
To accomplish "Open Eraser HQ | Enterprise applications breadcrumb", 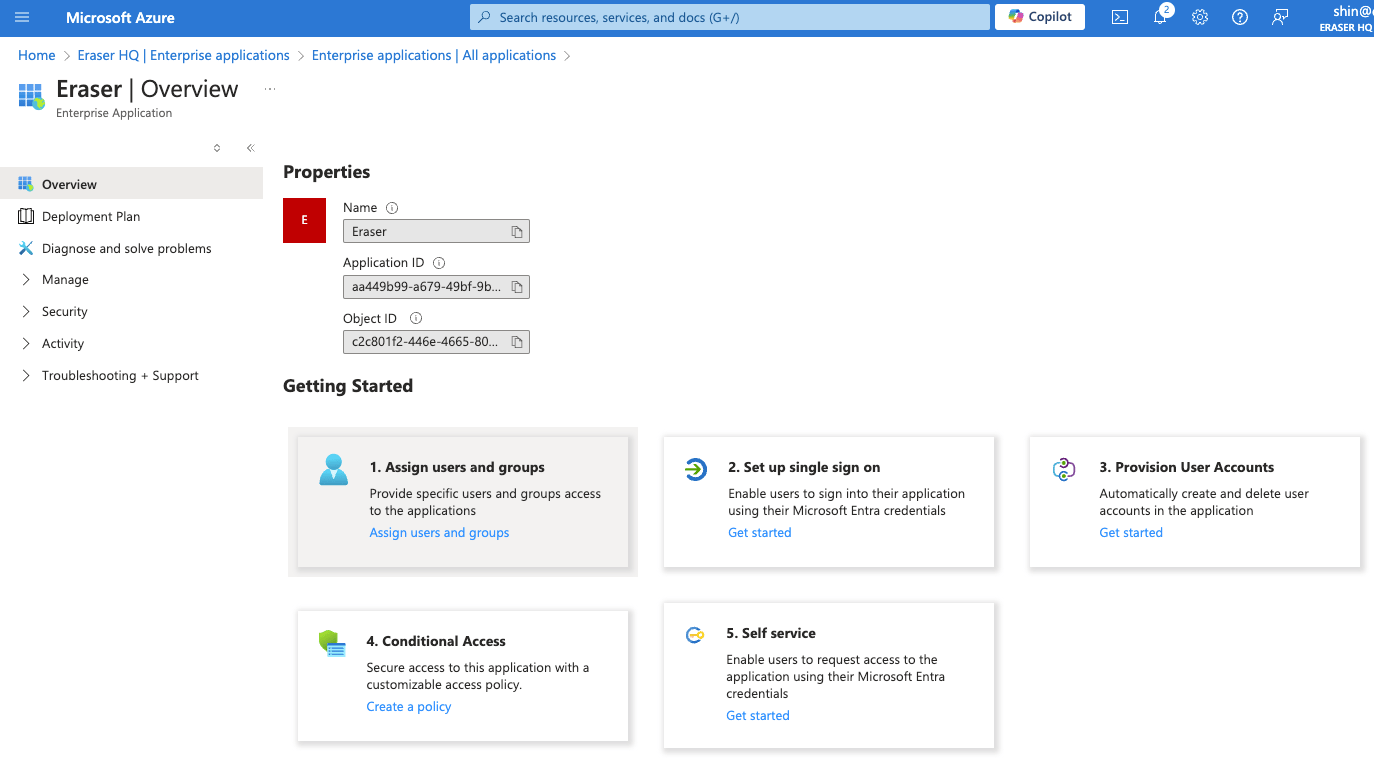I will (x=184, y=56).
